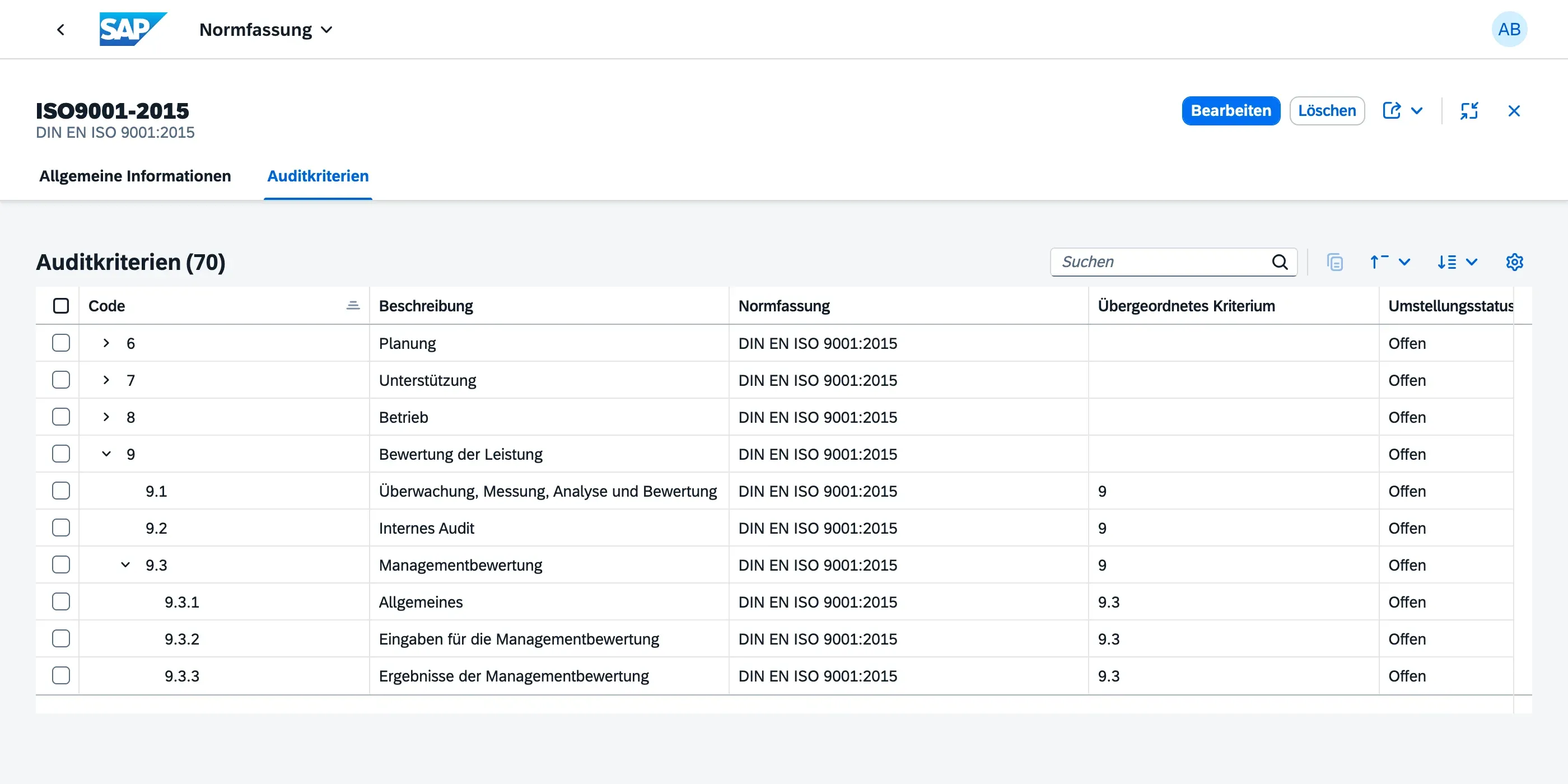Open expand-levels dropdown arrow

point(1471,262)
